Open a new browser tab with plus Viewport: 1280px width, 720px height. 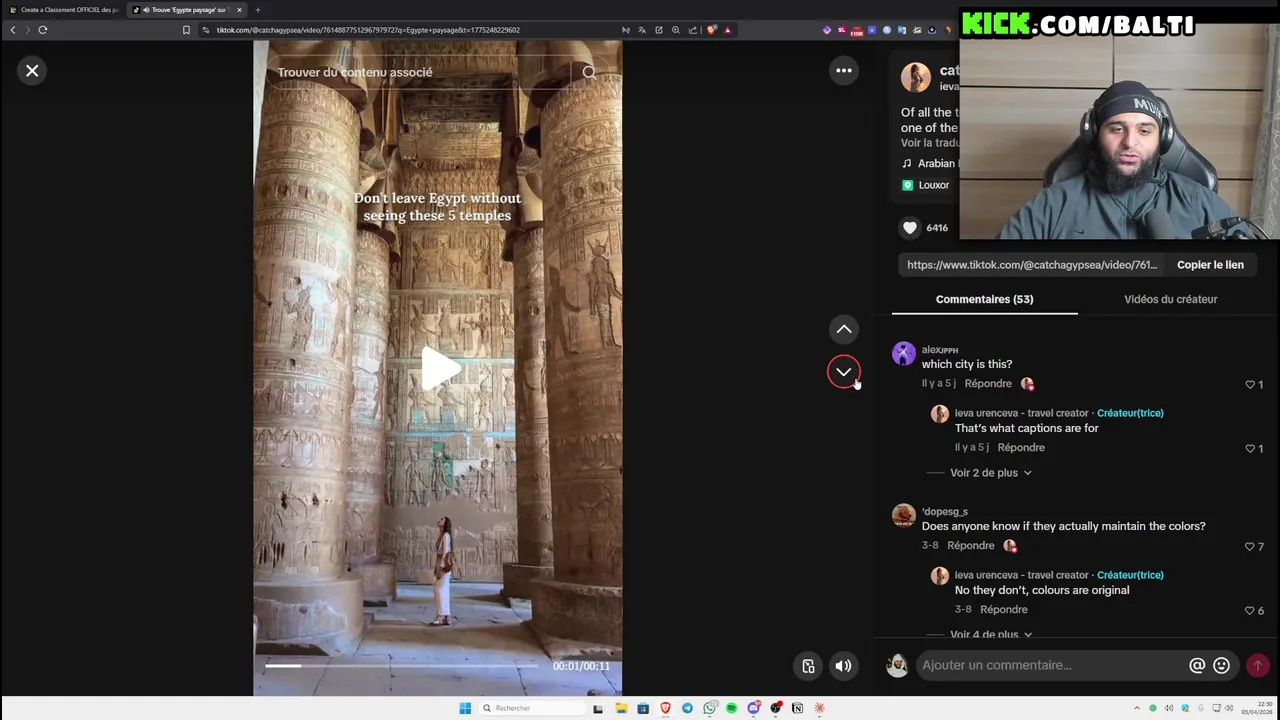click(x=257, y=10)
